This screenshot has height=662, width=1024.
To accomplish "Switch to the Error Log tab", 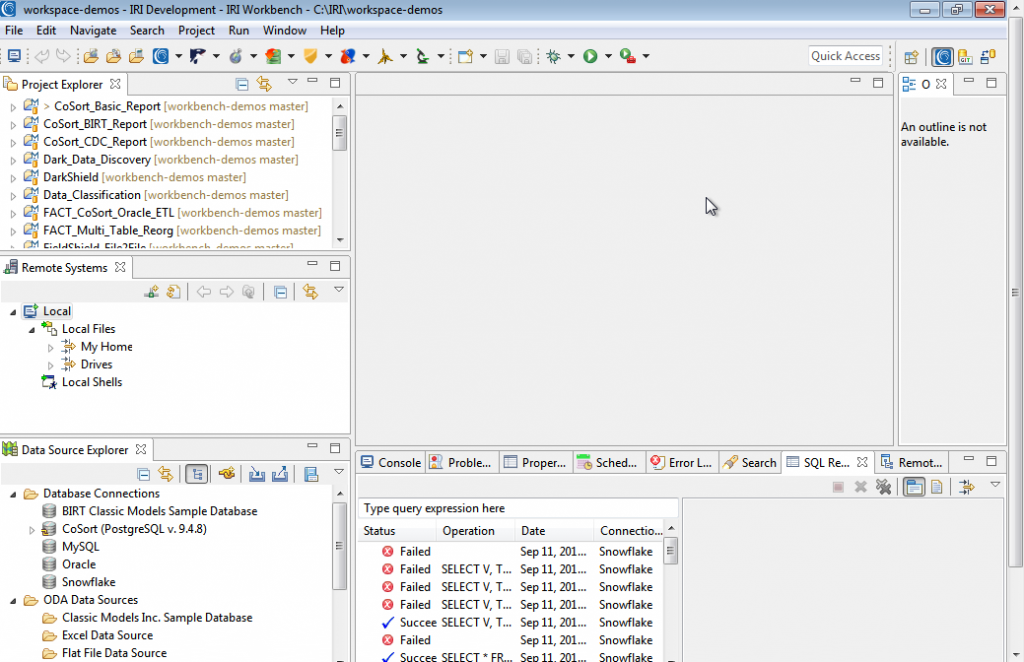I will 682,462.
